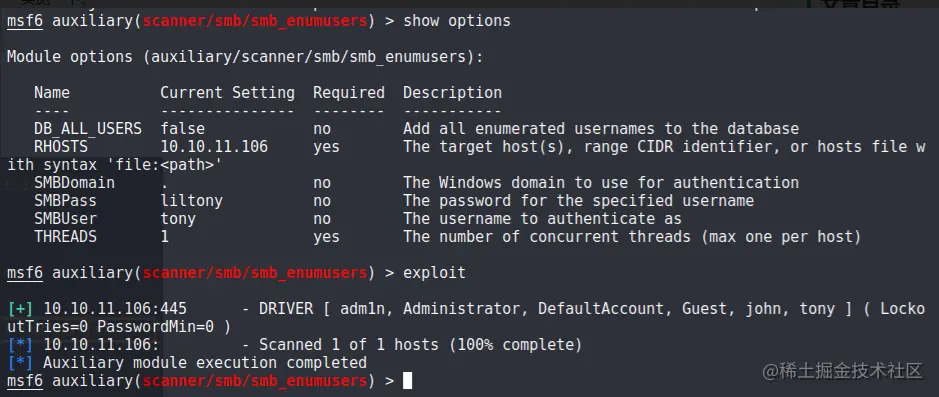Click the 'false' setting value

click(182, 129)
